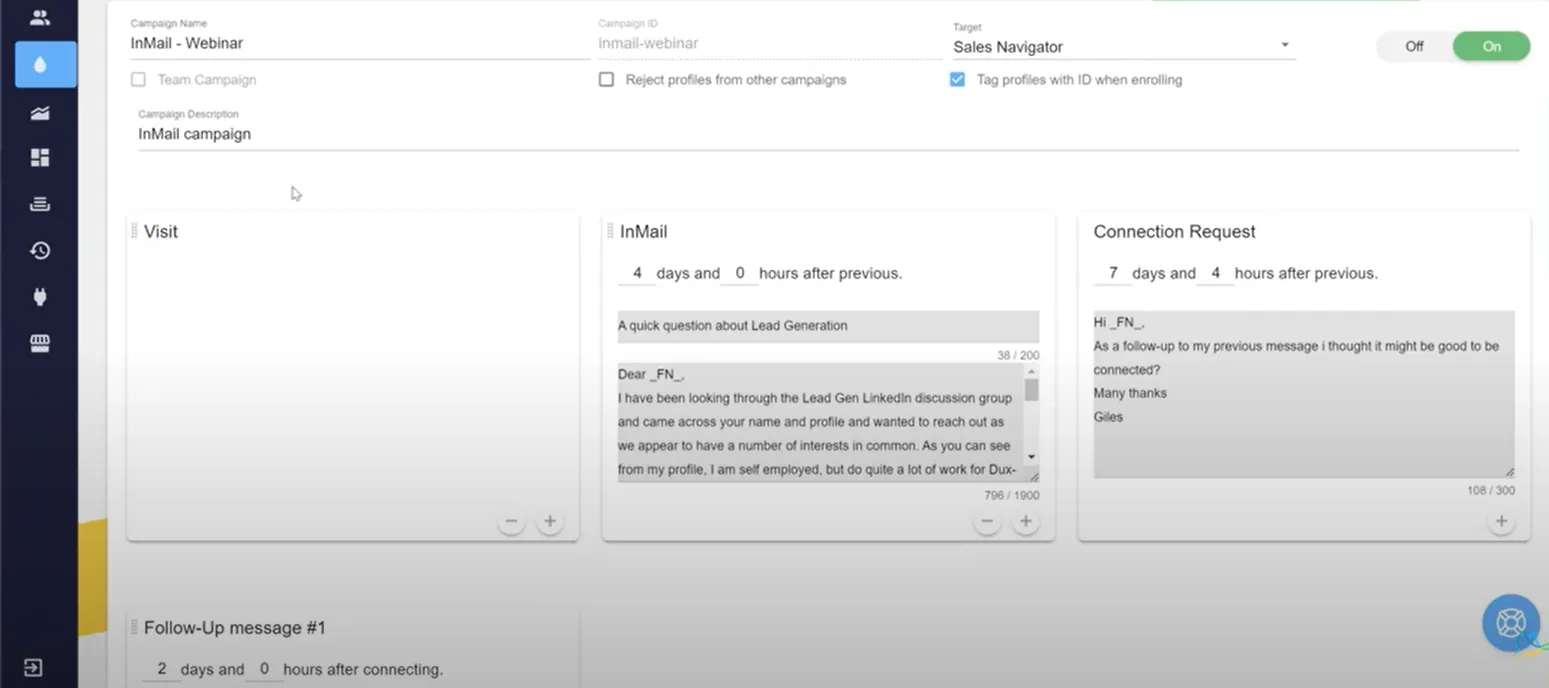This screenshot has height=688, width=1549.
Task: Enable the Team Campaign checkbox
Action: click(x=138, y=79)
